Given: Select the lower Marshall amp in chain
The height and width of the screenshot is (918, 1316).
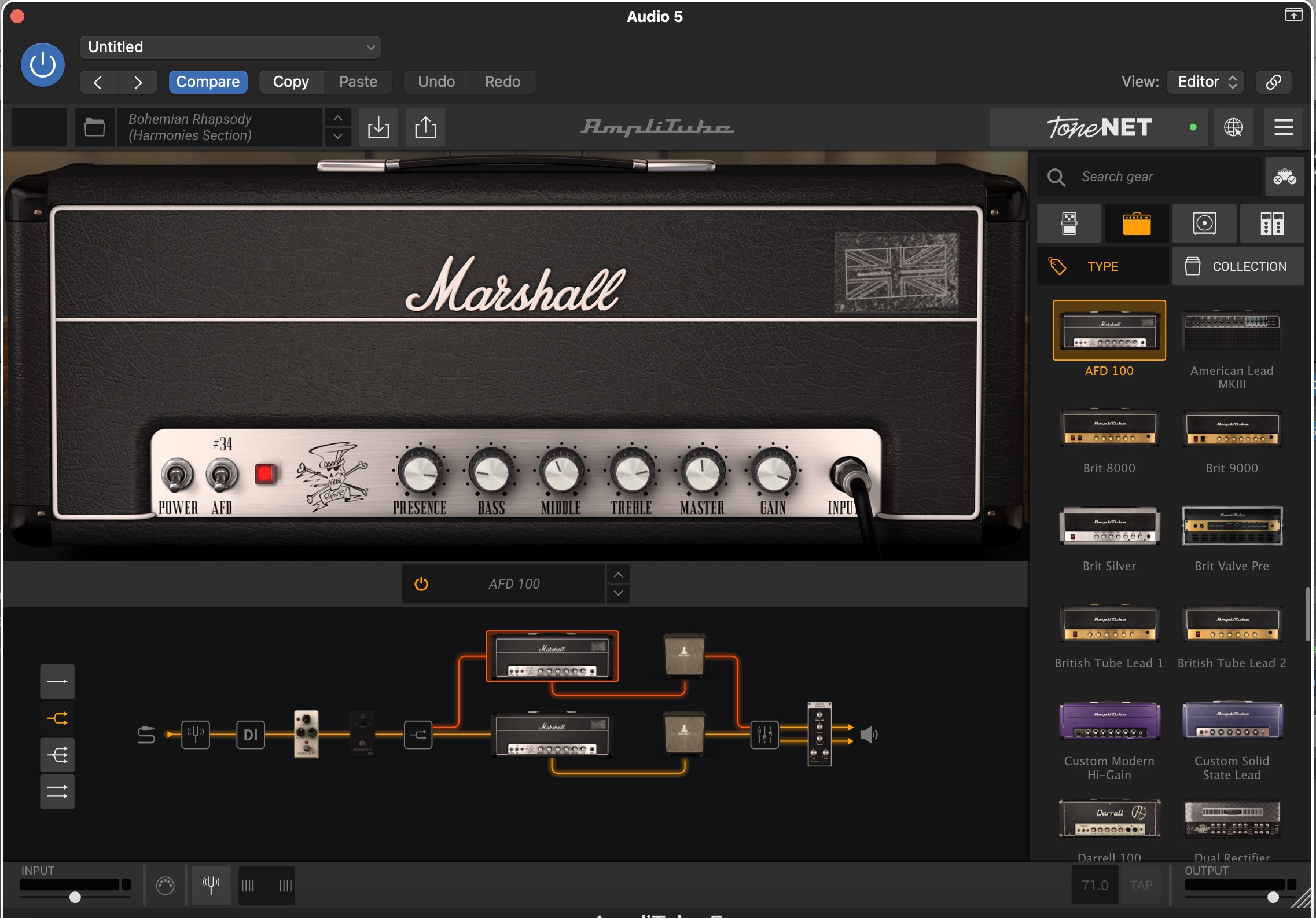Looking at the screenshot, I should [552, 735].
